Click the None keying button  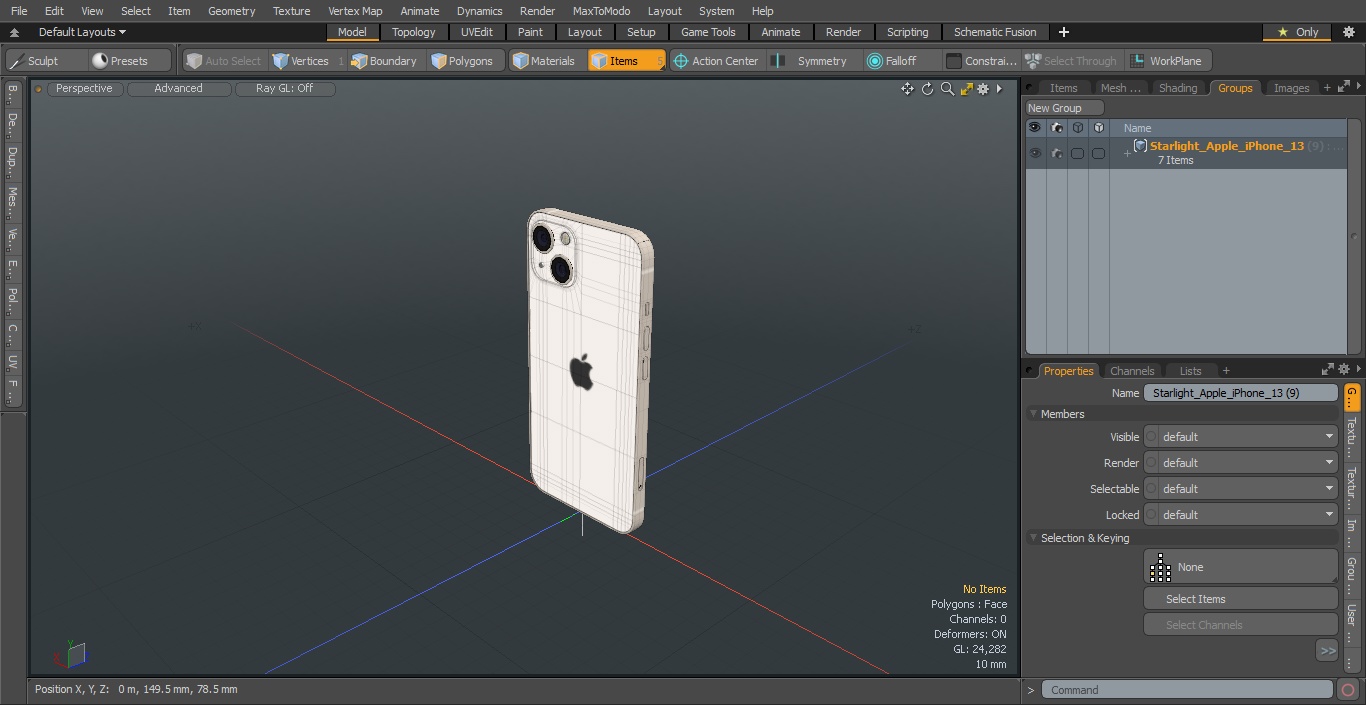[x=1240, y=567]
